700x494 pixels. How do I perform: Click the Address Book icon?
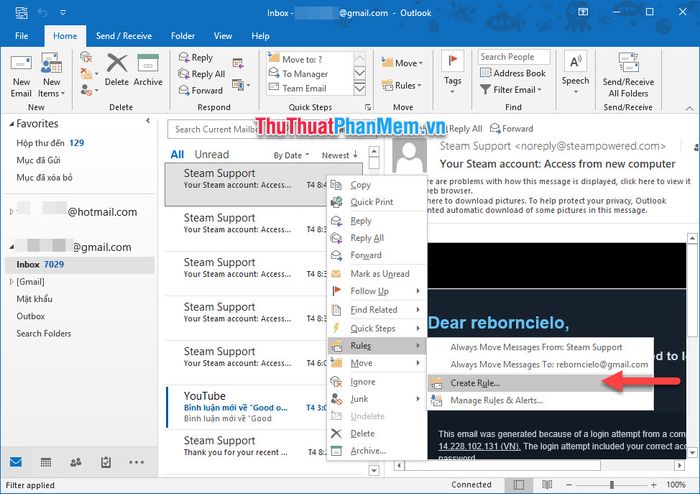[485, 73]
